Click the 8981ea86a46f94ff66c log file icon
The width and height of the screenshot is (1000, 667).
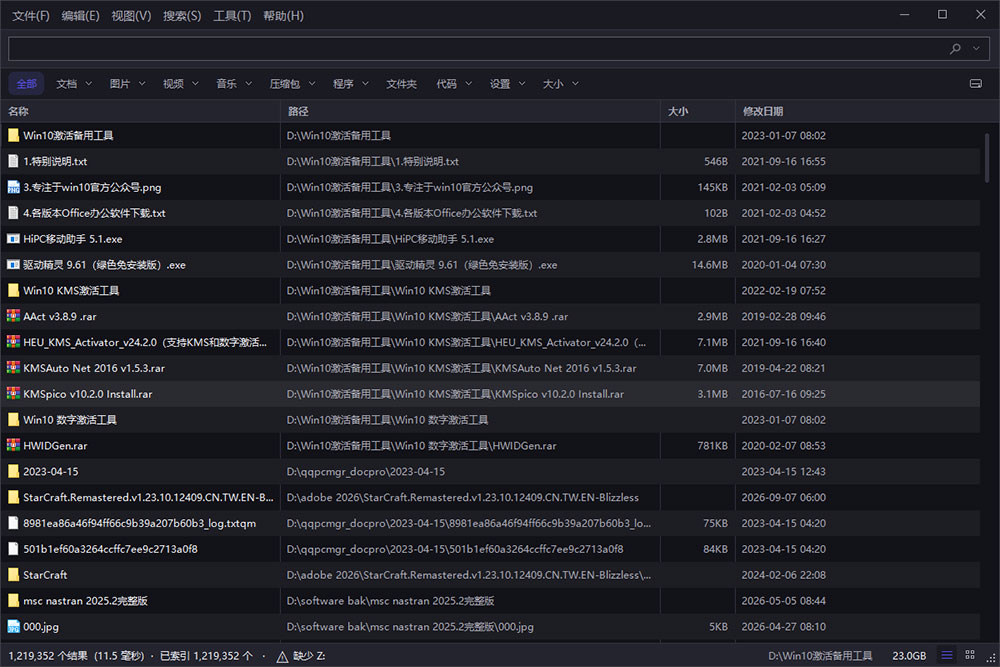(x=13, y=523)
